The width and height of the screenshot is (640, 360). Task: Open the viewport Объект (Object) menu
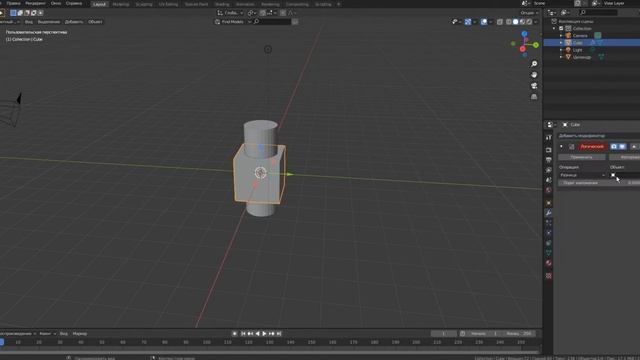[95, 22]
